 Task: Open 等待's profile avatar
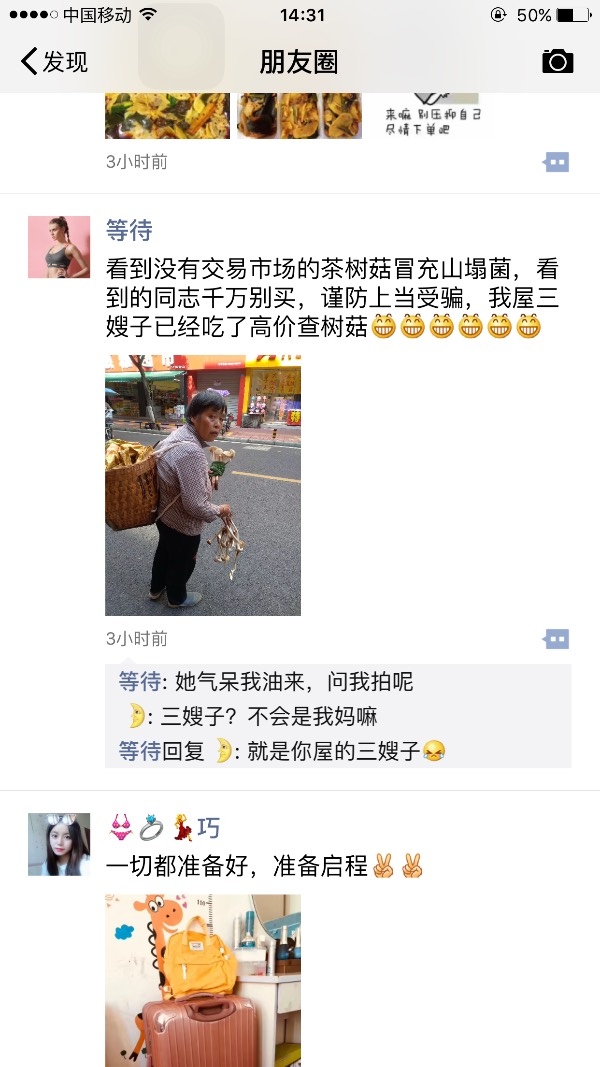click(59, 246)
